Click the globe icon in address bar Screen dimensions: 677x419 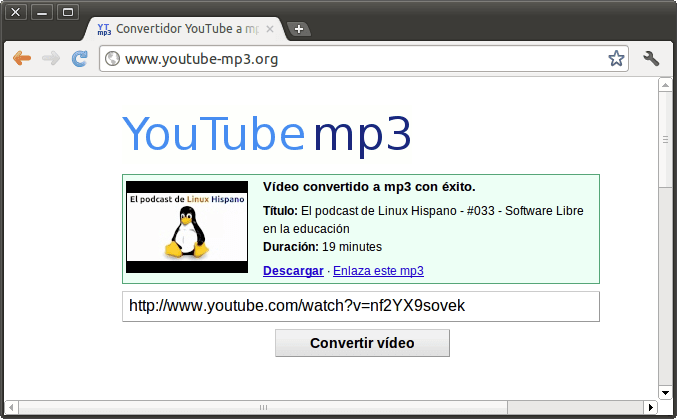click(x=112, y=58)
